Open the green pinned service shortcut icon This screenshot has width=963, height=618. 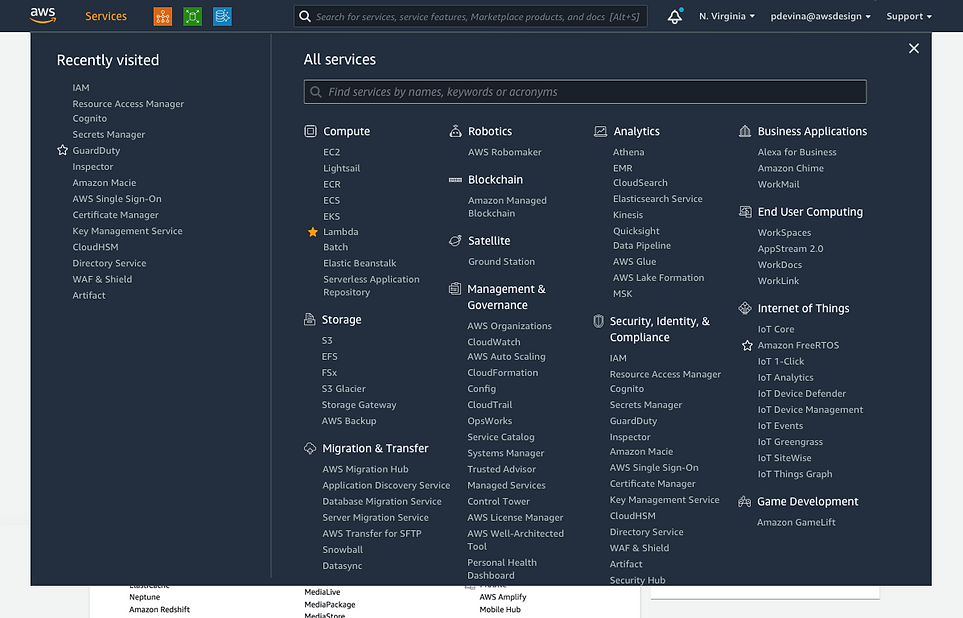192,17
